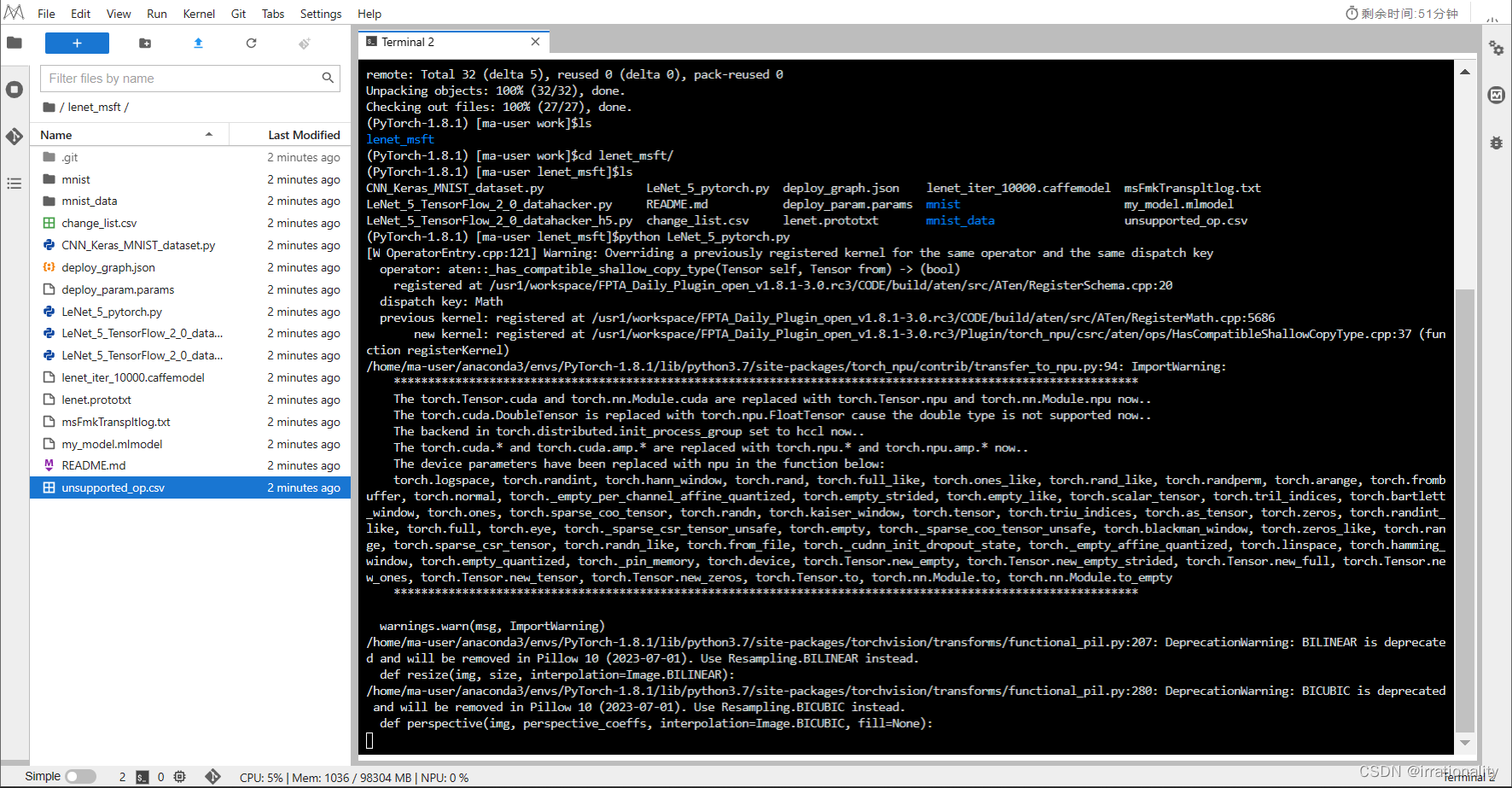Select the mnist_data folder
Viewport: 1512px width, 788px height.
coord(190,201)
